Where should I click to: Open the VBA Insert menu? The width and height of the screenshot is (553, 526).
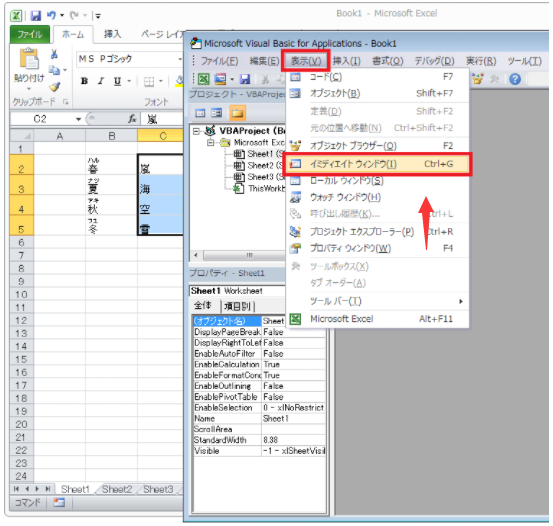347,61
